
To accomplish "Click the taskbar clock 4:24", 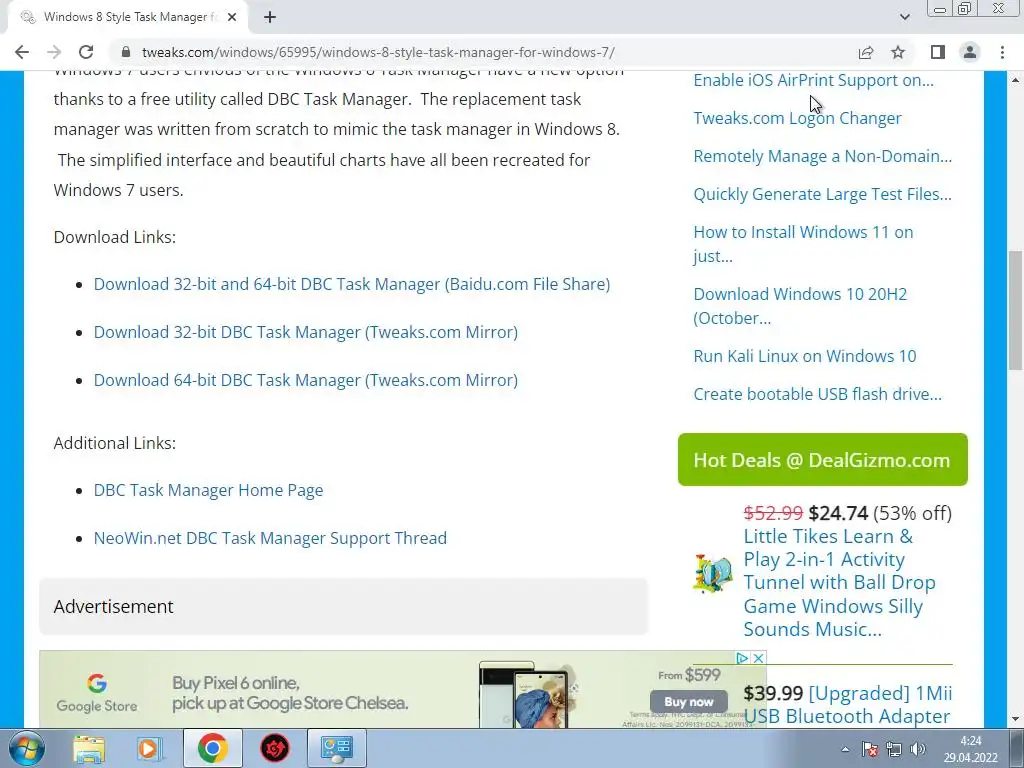I will click(971, 741).
